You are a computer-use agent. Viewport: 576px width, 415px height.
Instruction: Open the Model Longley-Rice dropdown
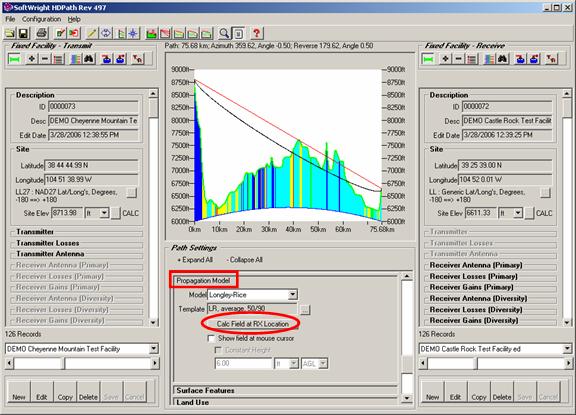click(x=292, y=295)
